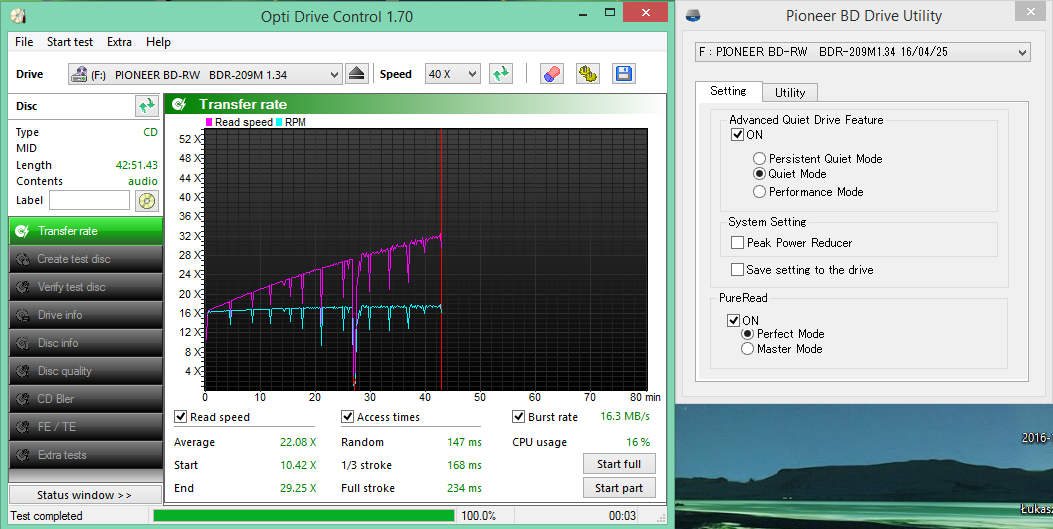The height and width of the screenshot is (529, 1053).
Task: Click the Pioneer BD Drive Utility title icon
Action: click(694, 15)
